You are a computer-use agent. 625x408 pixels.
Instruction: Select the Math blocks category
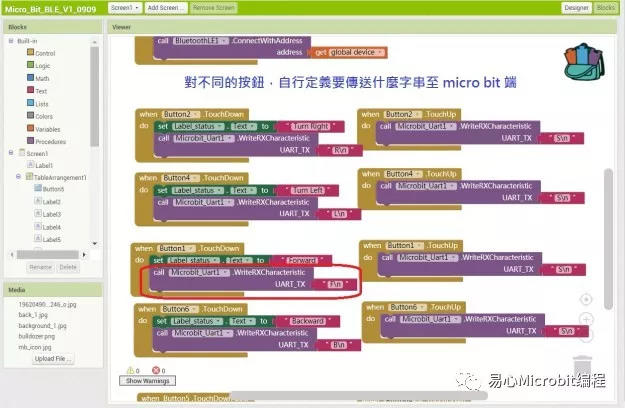click(x=42, y=78)
